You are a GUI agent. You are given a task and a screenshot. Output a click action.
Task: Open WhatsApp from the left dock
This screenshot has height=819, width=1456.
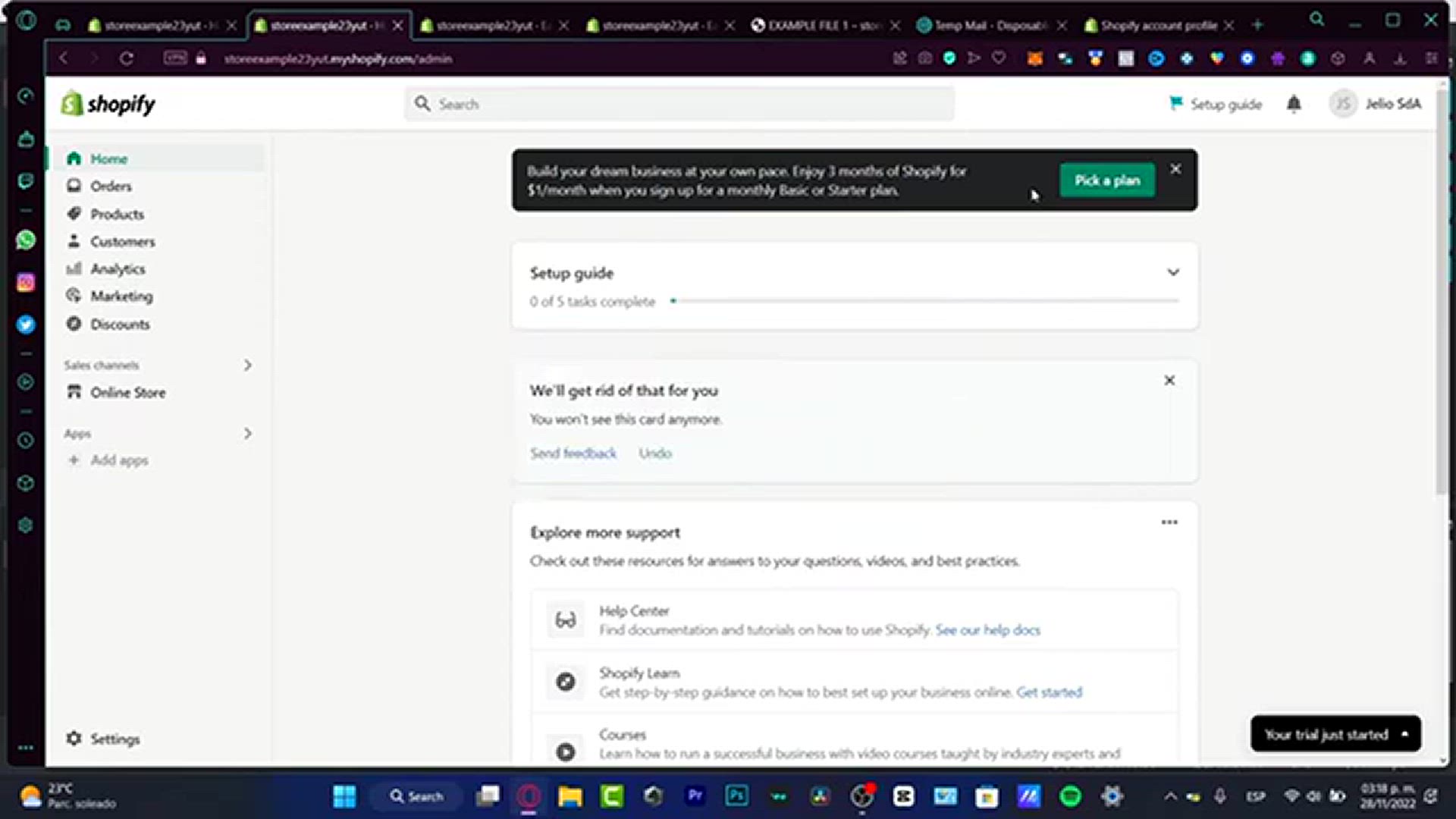click(x=26, y=240)
